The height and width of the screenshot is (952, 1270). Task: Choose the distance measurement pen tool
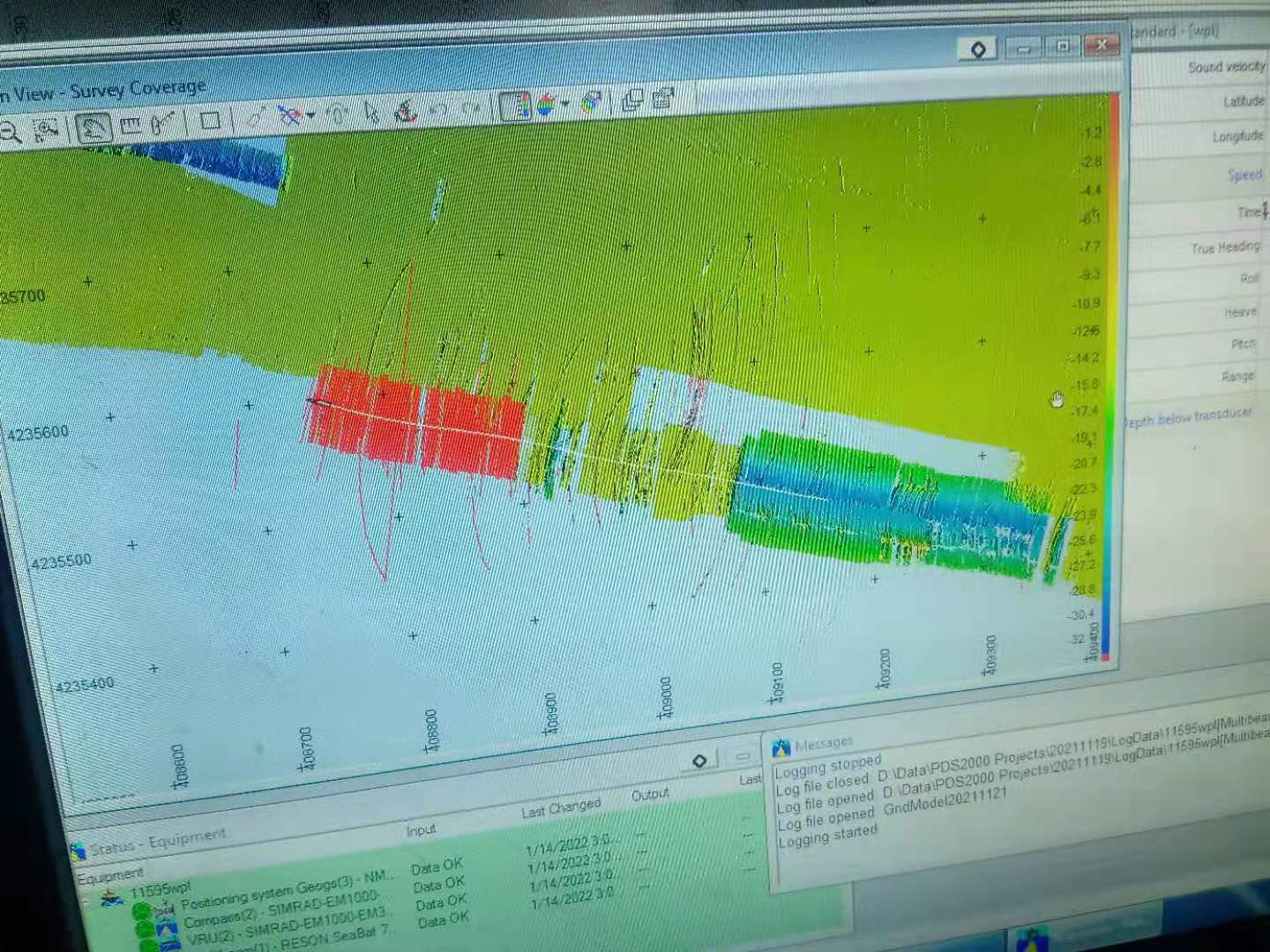point(164,123)
